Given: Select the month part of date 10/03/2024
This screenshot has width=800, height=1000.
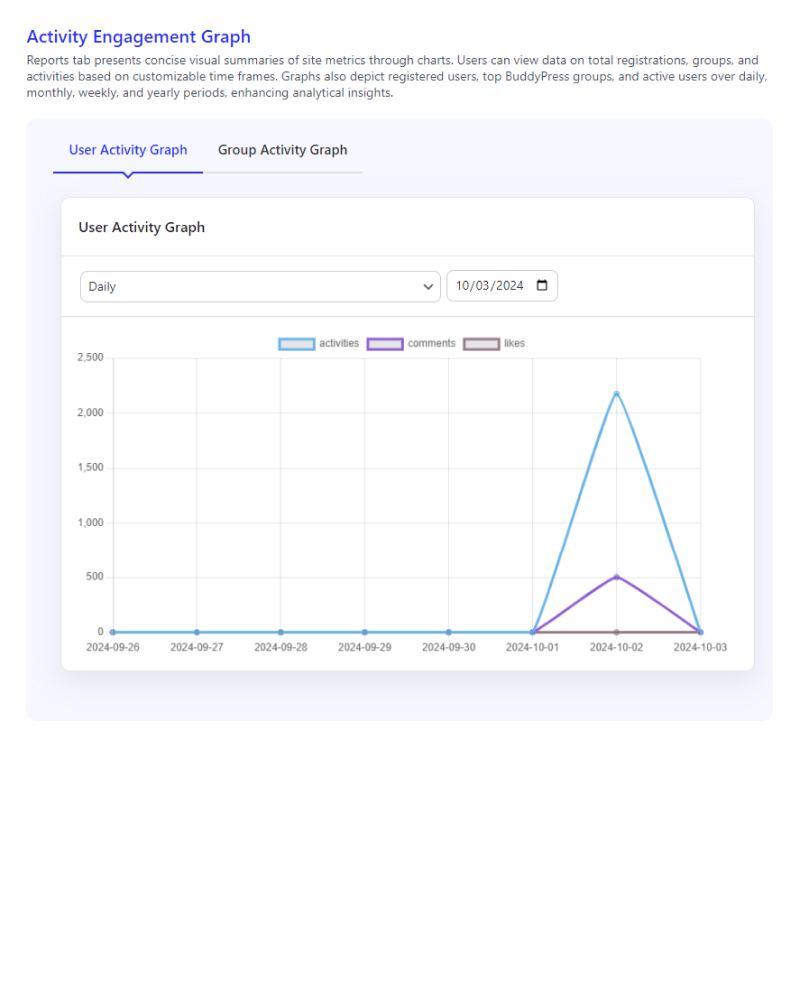Looking at the screenshot, I should point(463,285).
